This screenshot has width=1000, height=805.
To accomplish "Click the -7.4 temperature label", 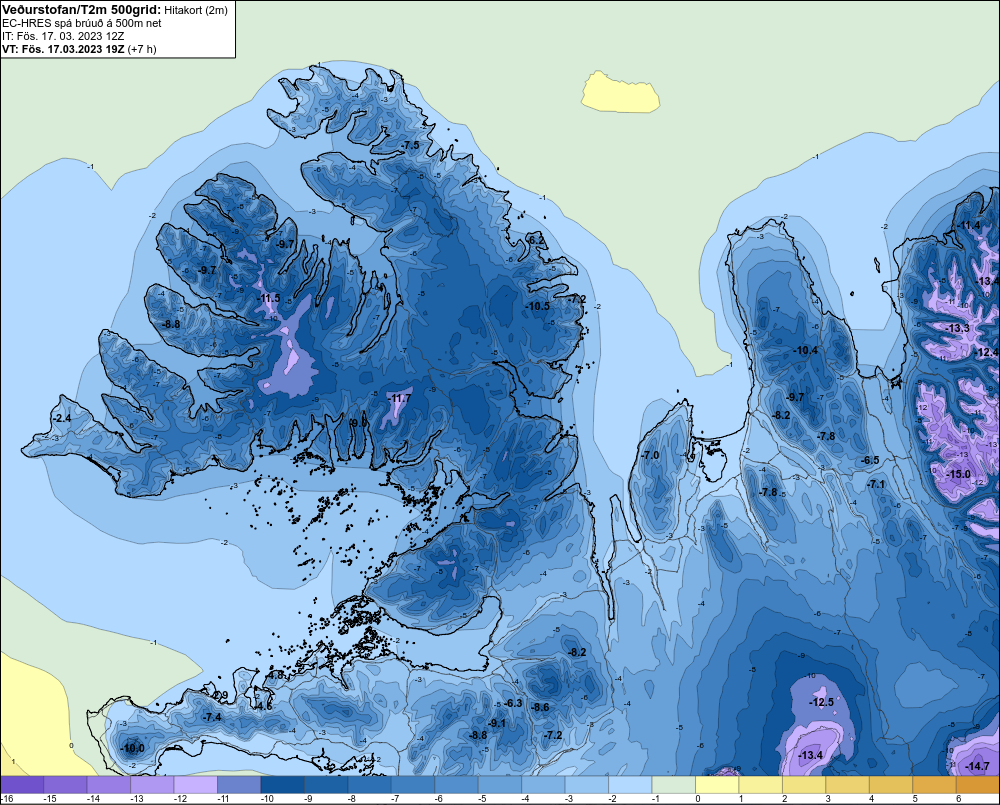I will click(212, 717).
